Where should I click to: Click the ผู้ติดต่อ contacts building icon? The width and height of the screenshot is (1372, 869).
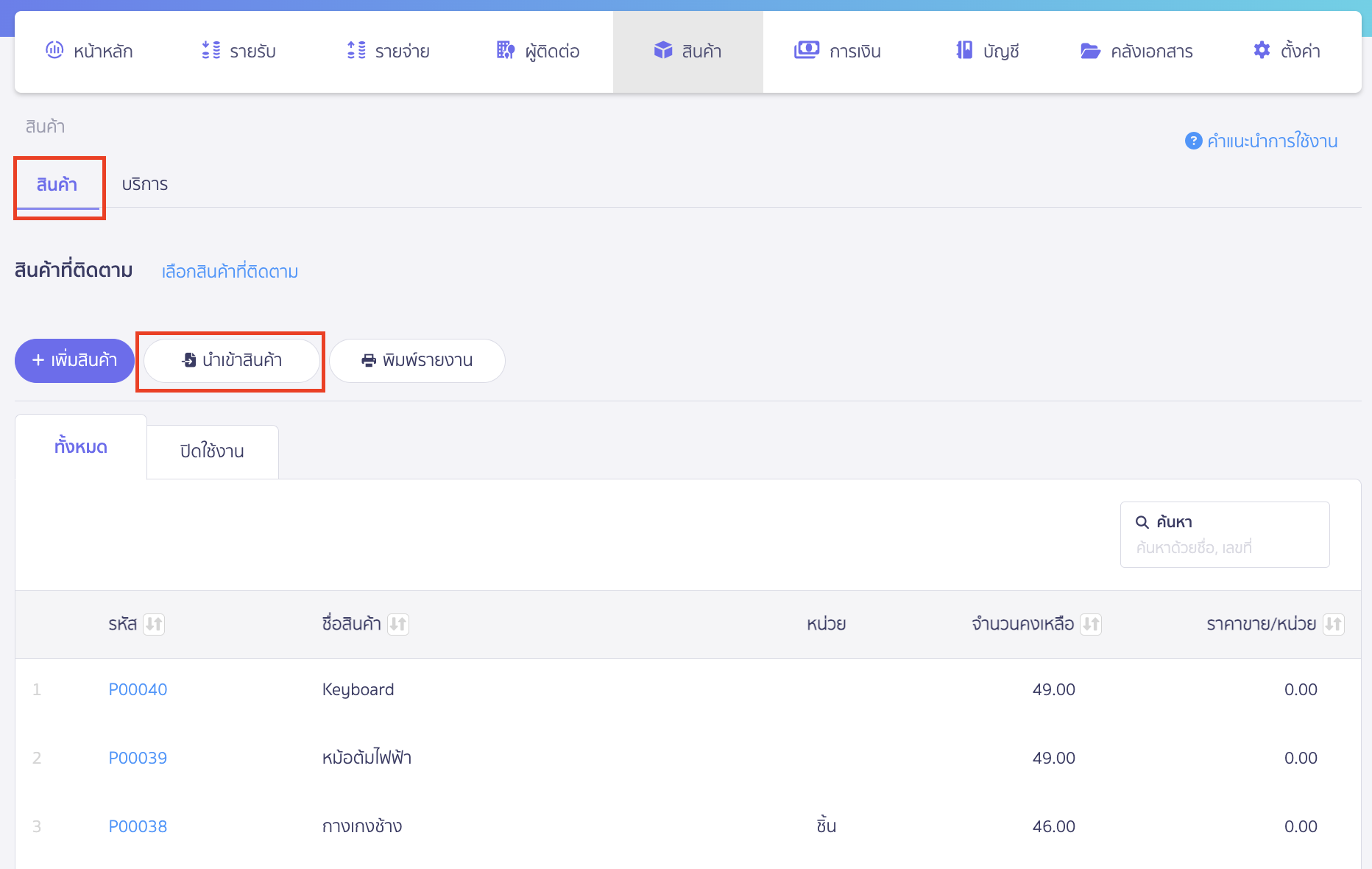click(505, 50)
